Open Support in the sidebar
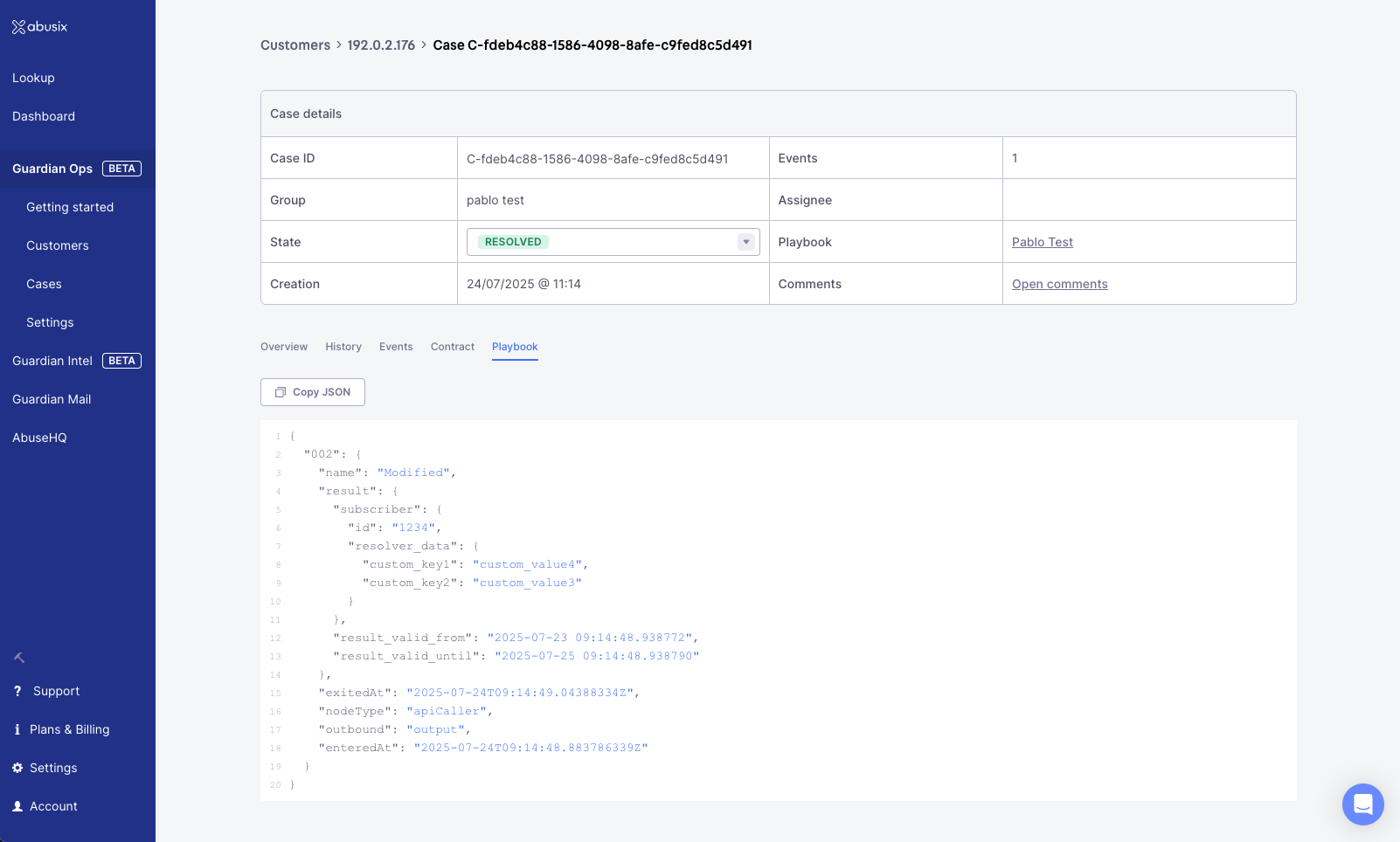Screen dimensions: 1400x842 pos(56,691)
